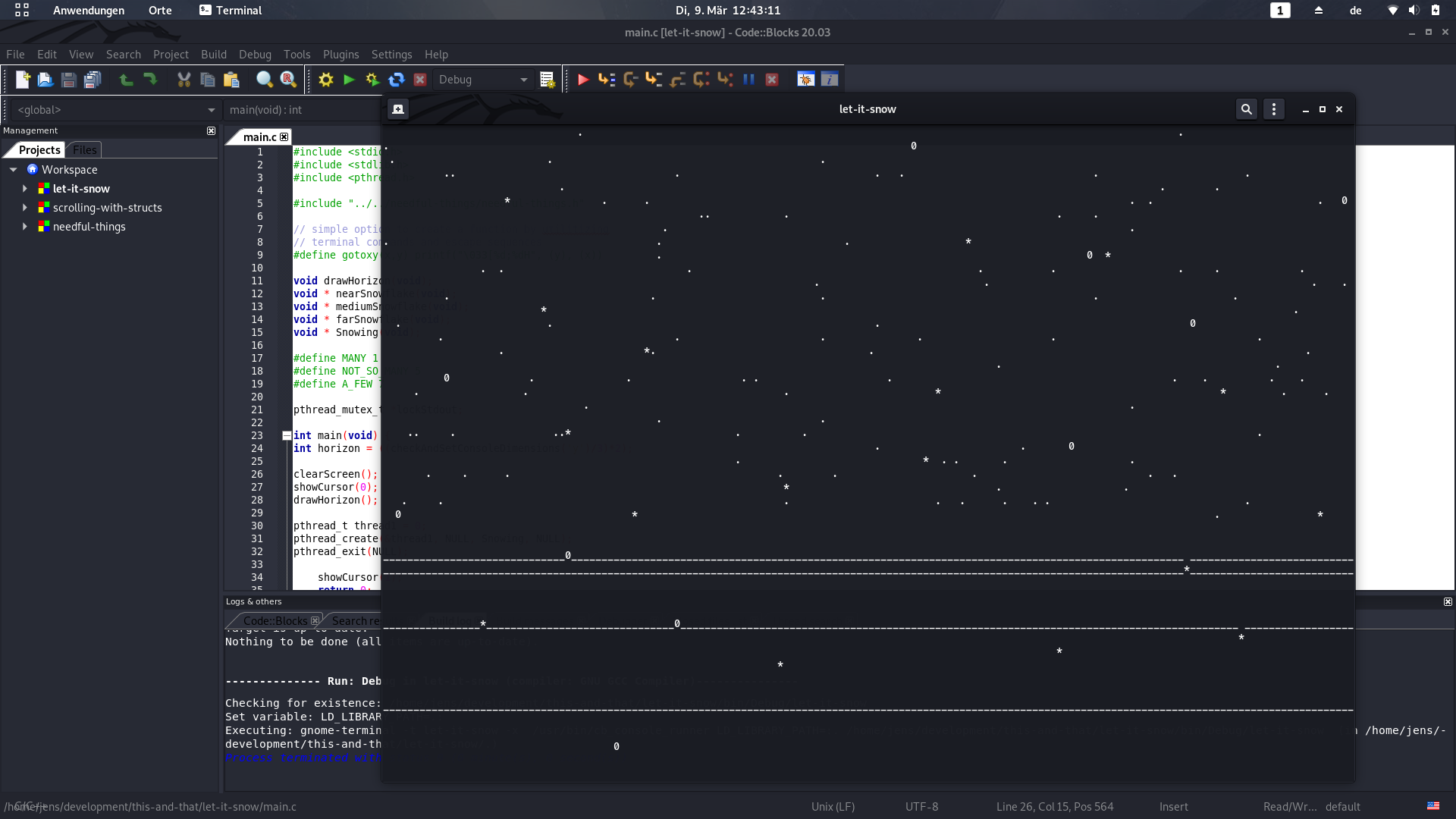Open Find with magnifier icon
The image size is (1456, 819).
point(265,80)
